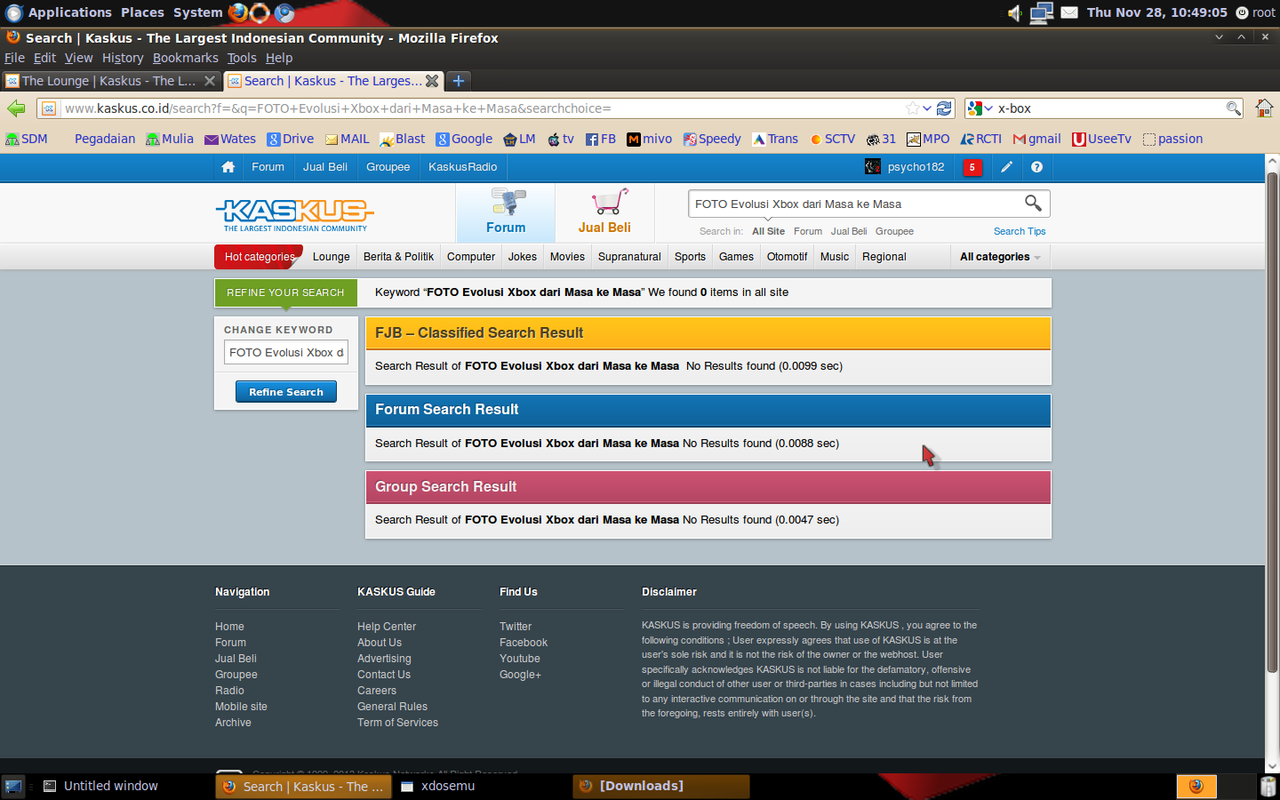
Task: Search in All Site option
Action: (769, 231)
